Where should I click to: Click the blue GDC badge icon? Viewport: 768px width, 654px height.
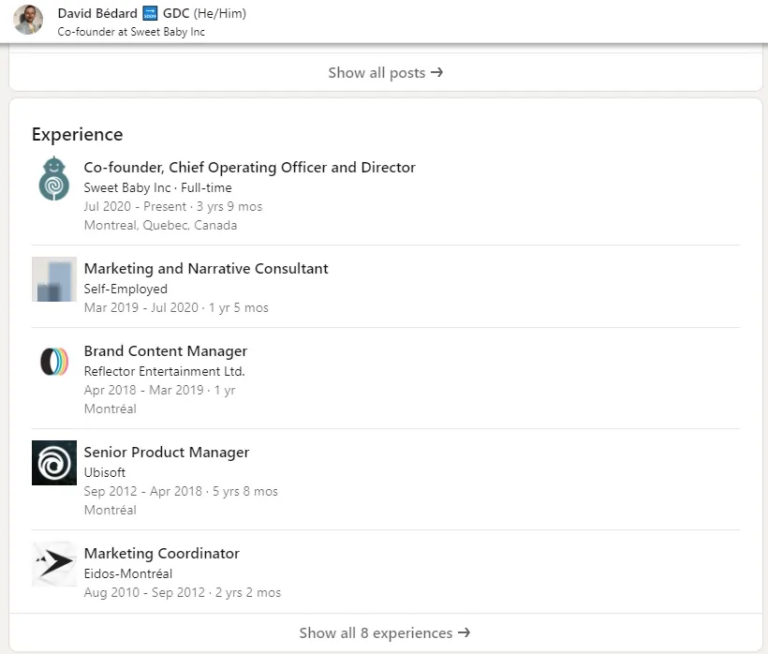pos(150,13)
